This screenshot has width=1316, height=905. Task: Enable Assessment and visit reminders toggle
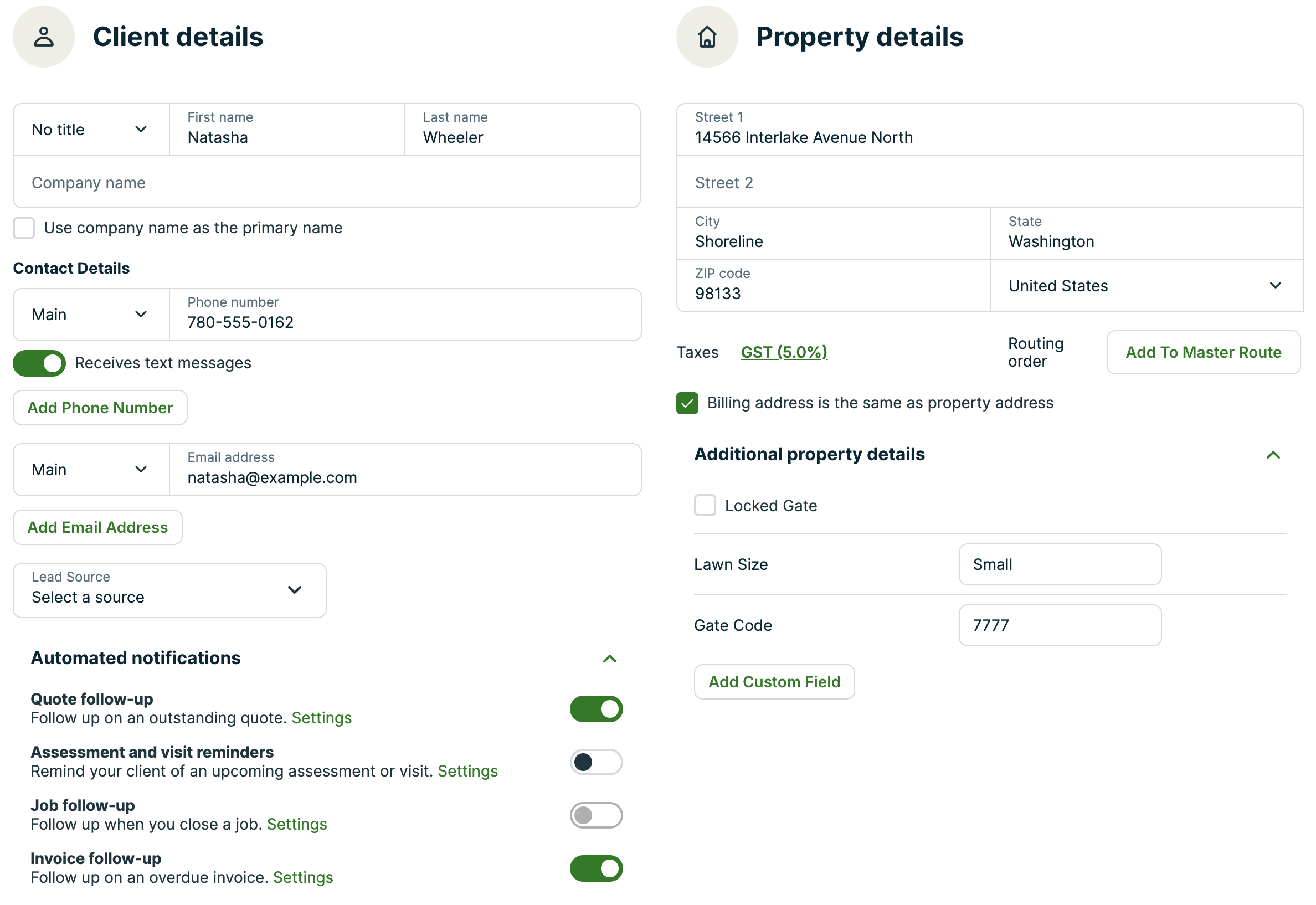coord(595,762)
